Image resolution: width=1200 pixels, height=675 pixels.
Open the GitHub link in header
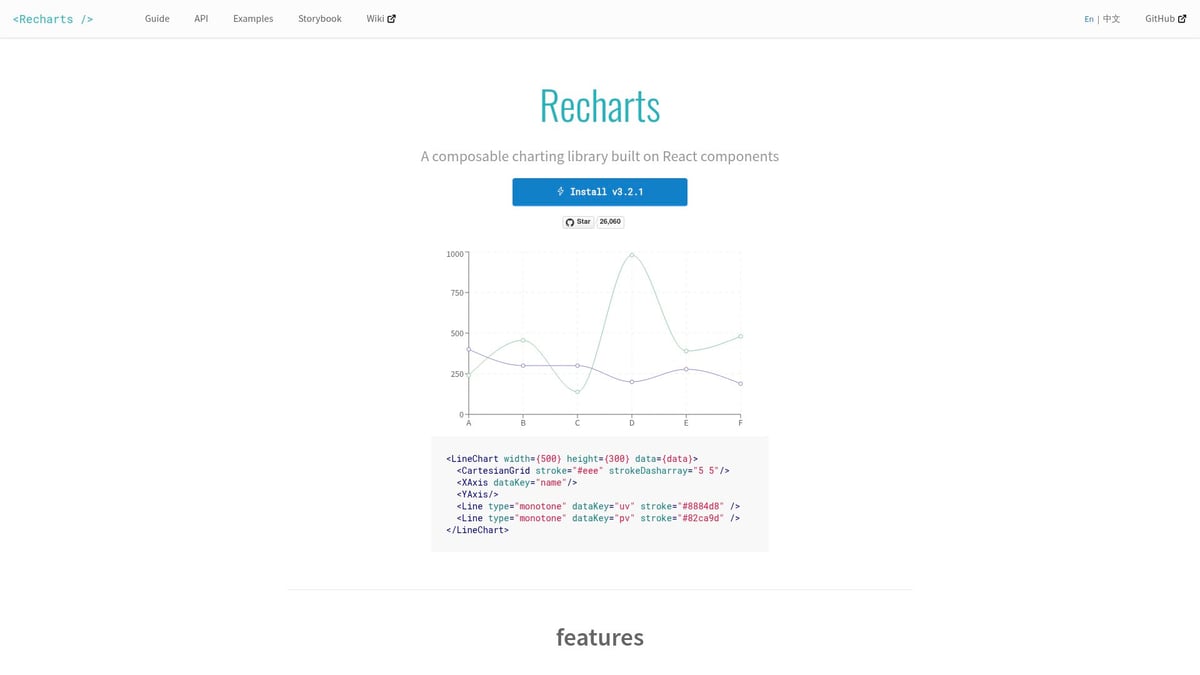pos(1159,19)
